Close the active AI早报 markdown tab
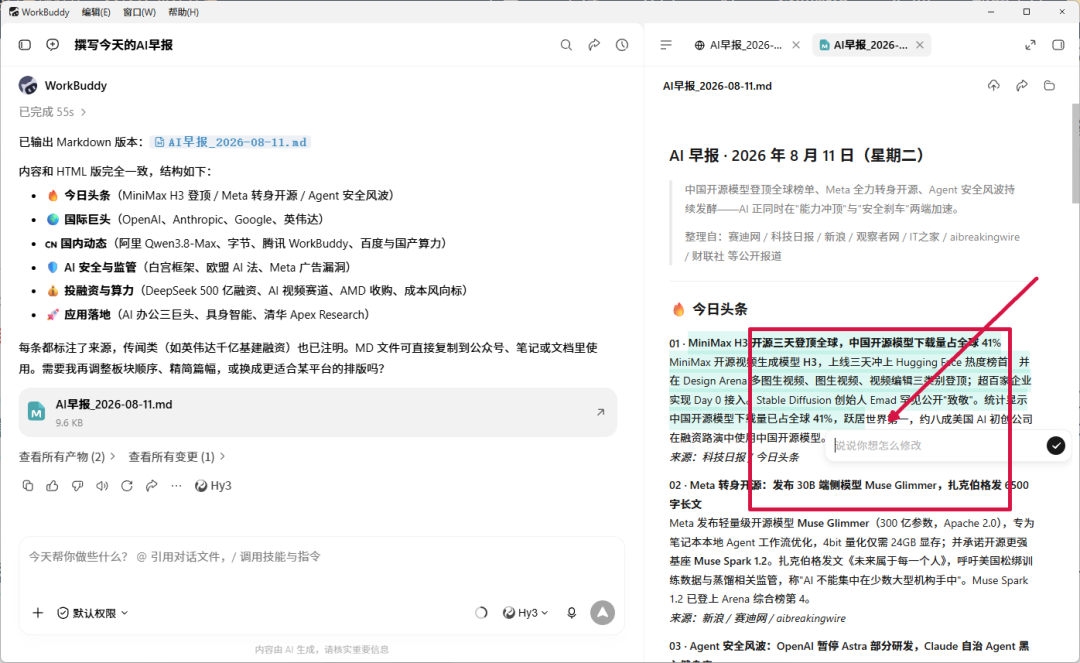 pos(920,45)
